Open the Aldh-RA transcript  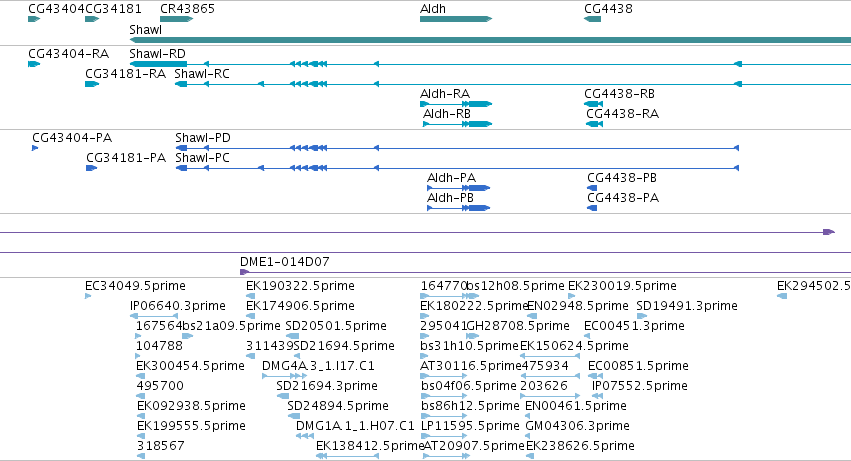pos(445,94)
